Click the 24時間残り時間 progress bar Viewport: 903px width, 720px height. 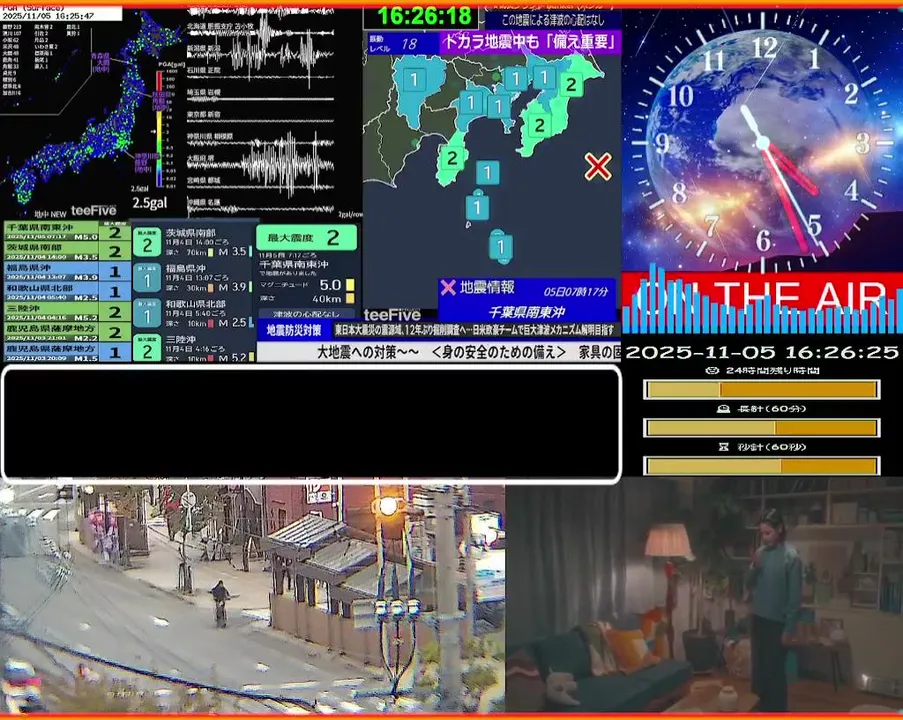coord(761,390)
